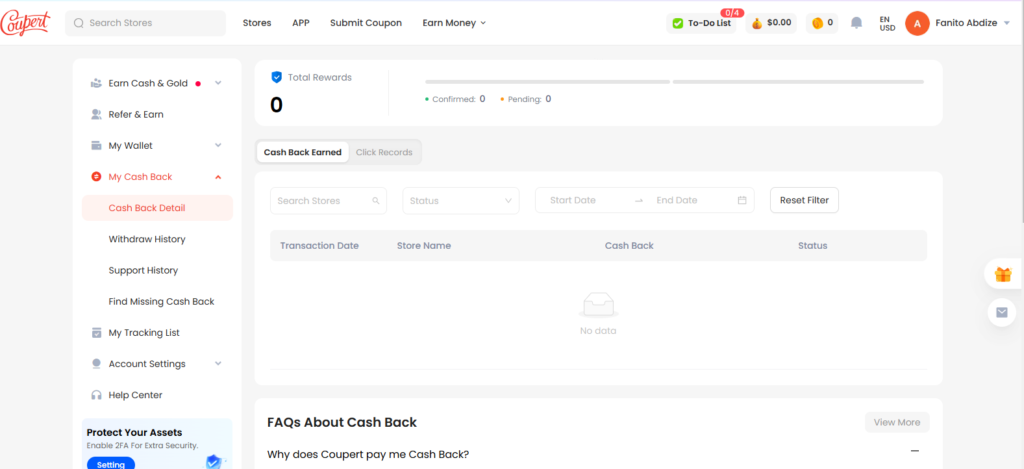
Task: Click the My Cash Back red icon
Action: coord(97,177)
